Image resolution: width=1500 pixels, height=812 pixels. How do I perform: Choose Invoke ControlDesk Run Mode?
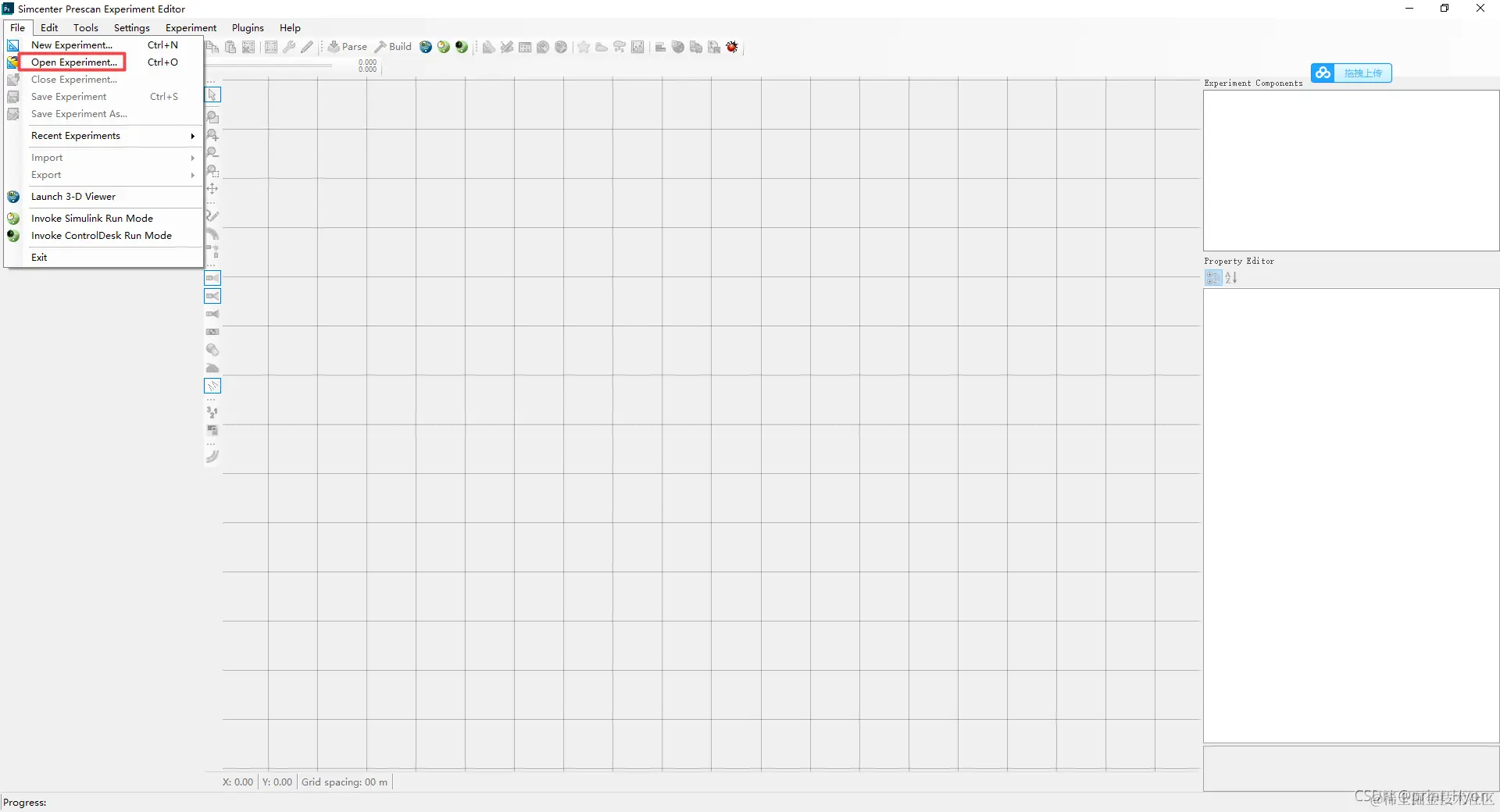coord(103,236)
